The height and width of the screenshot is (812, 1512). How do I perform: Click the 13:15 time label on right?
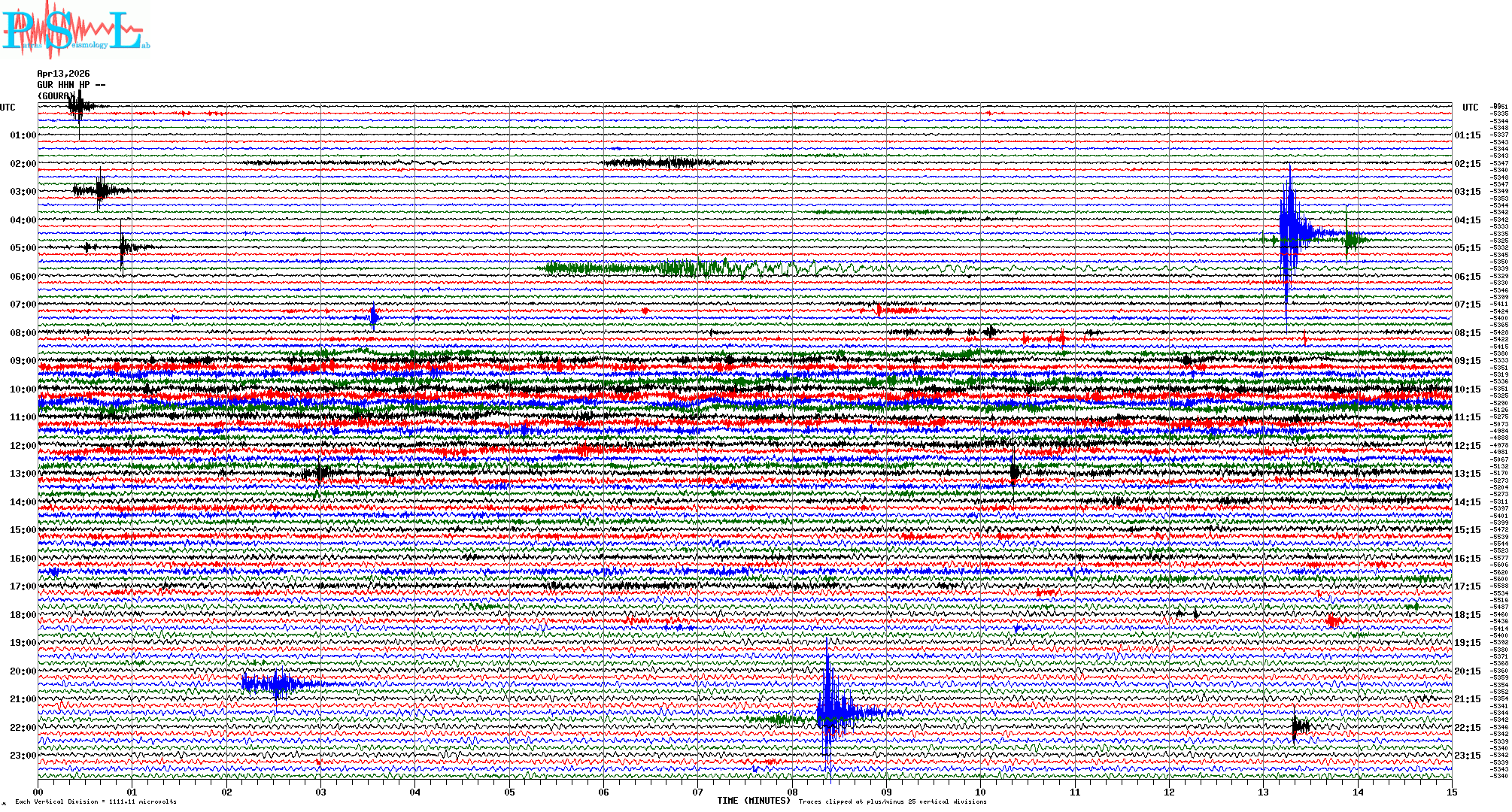pos(1467,474)
